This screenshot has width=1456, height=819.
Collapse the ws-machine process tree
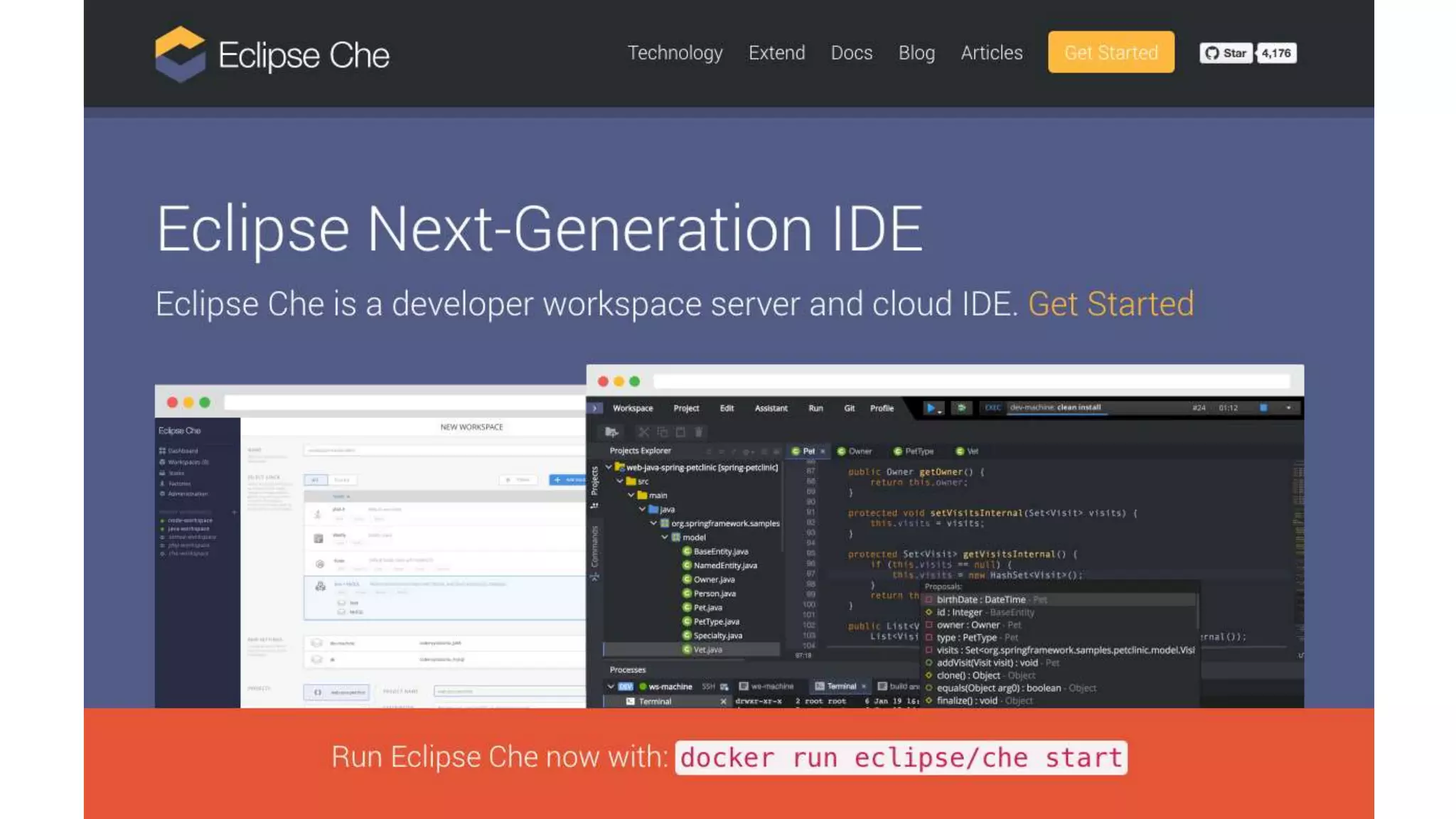[x=610, y=687]
